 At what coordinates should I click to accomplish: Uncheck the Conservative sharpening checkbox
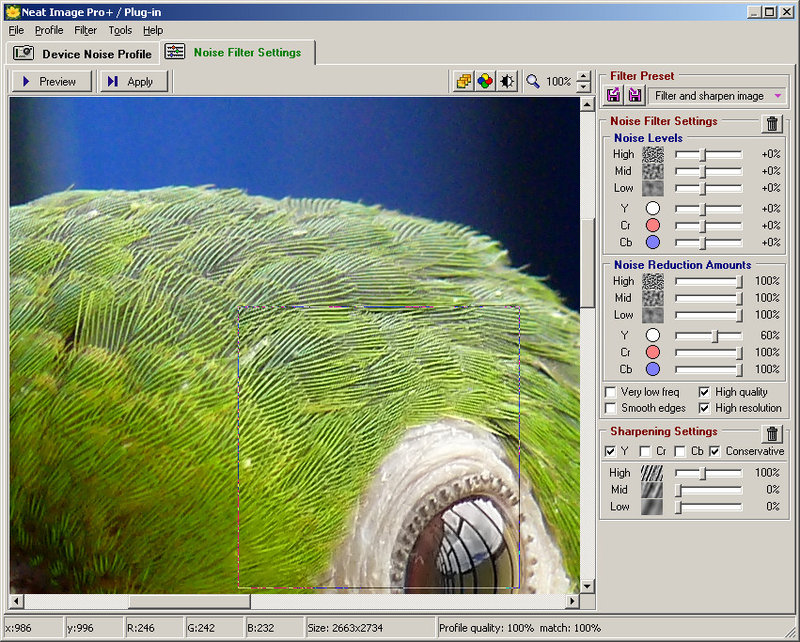(715, 451)
